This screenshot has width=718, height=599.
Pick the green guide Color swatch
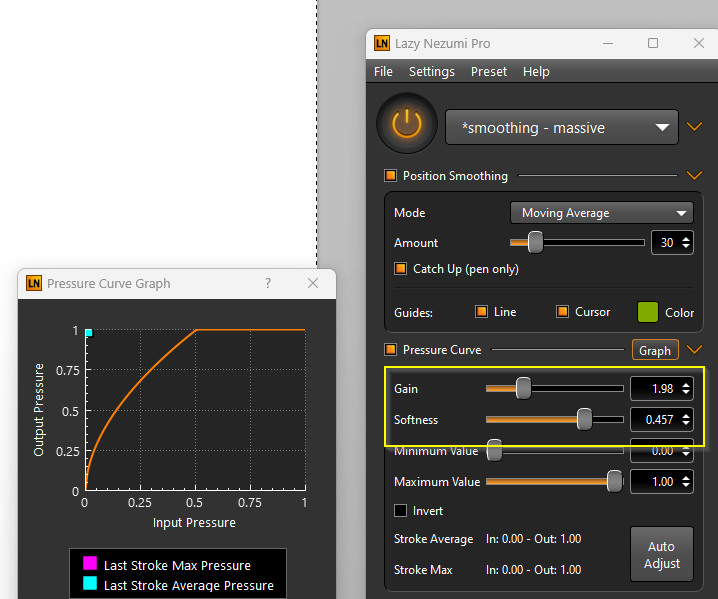647,312
